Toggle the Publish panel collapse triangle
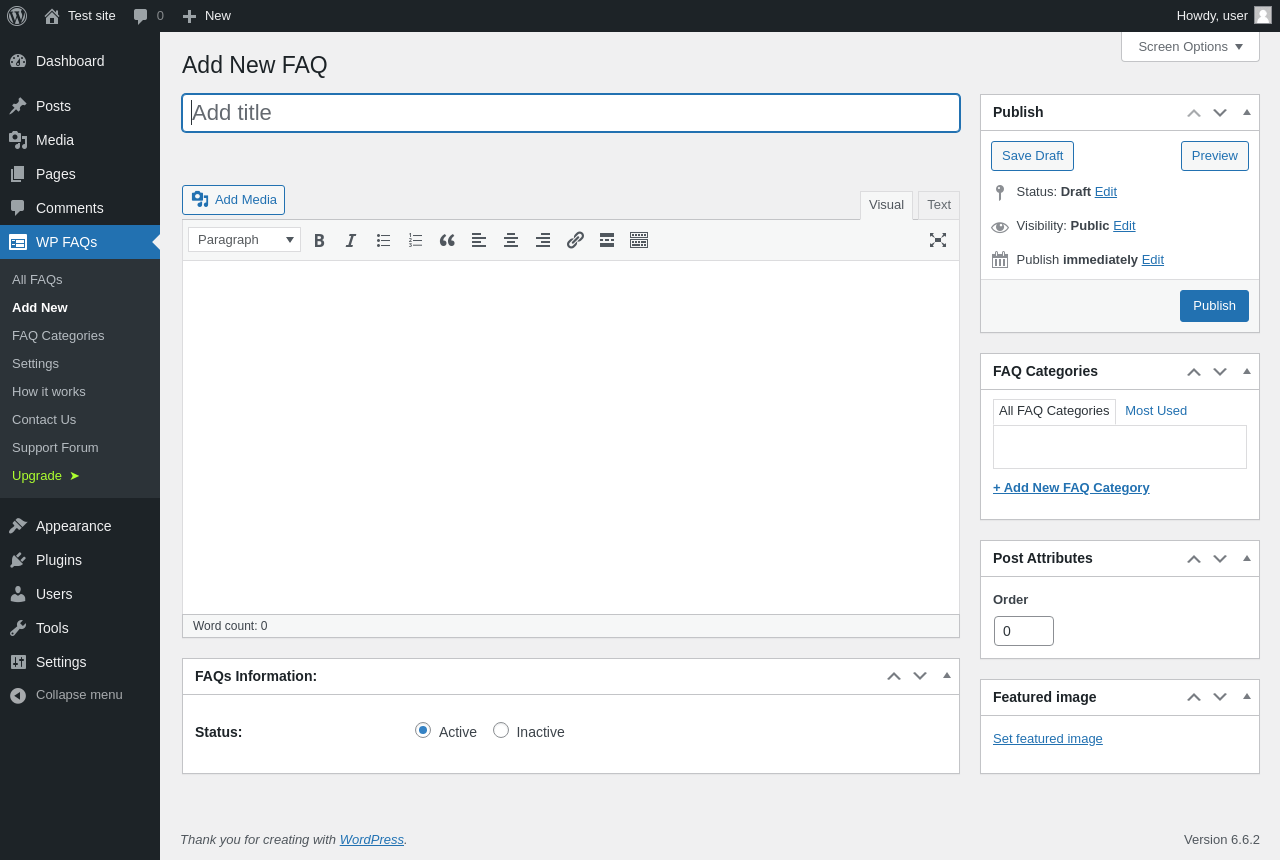 pos(1246,113)
